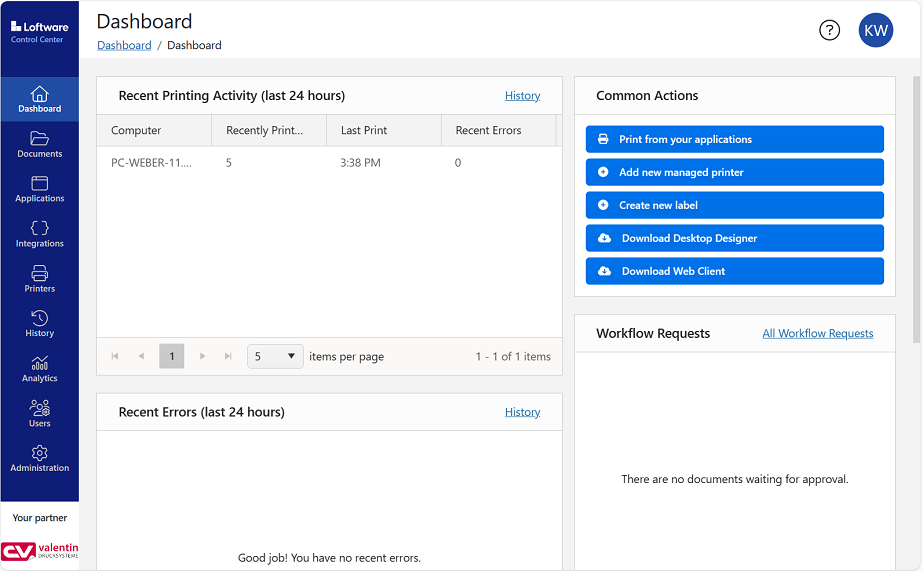Expand the items per page dropdown
This screenshot has width=923, height=571.
(x=275, y=356)
